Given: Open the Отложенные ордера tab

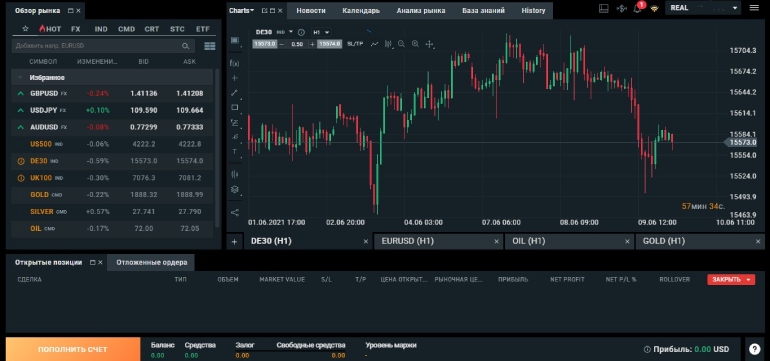Looking at the screenshot, I should (x=151, y=262).
